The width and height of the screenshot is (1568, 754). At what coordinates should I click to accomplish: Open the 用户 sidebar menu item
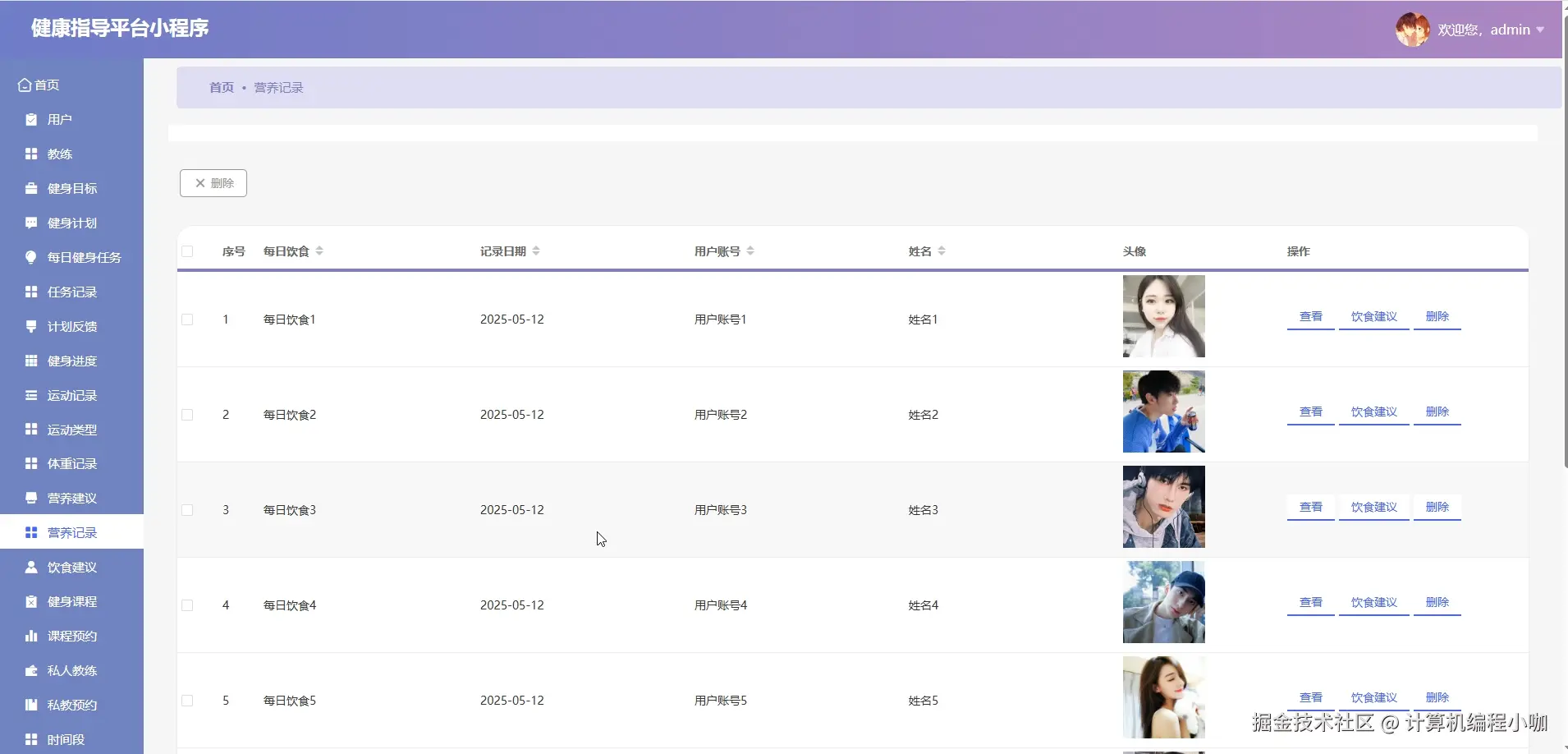(x=71, y=120)
